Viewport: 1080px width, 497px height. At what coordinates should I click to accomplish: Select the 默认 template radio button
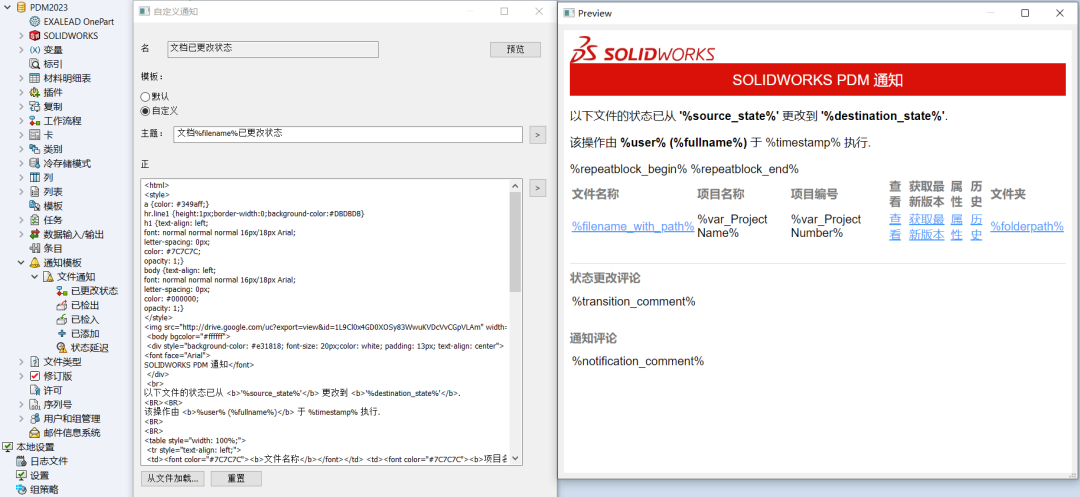click(x=145, y=97)
